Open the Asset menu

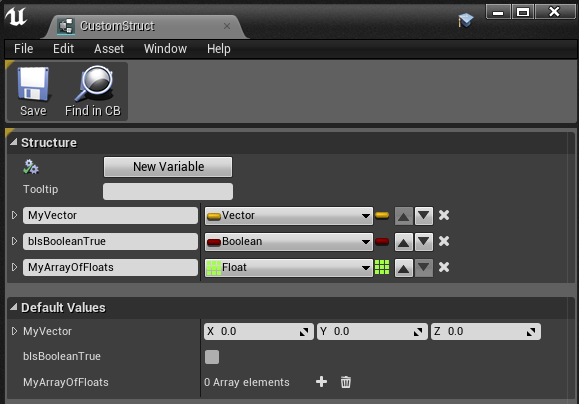click(x=109, y=49)
